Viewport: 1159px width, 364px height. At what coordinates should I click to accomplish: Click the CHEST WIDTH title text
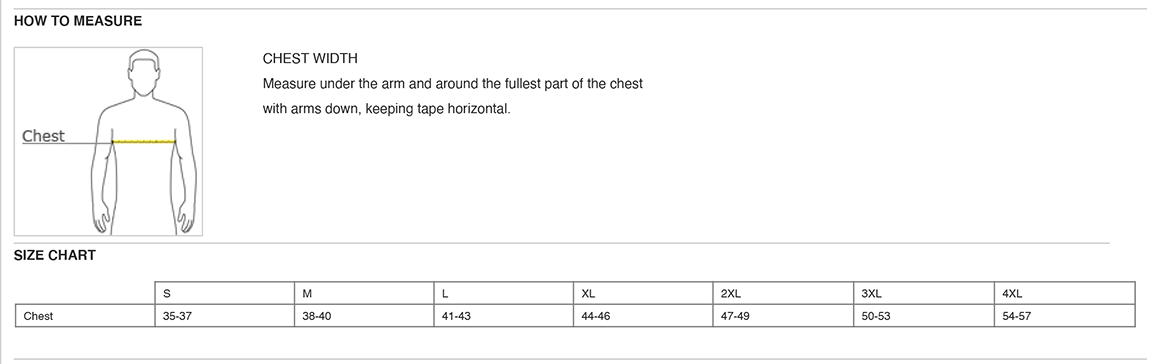click(310, 58)
